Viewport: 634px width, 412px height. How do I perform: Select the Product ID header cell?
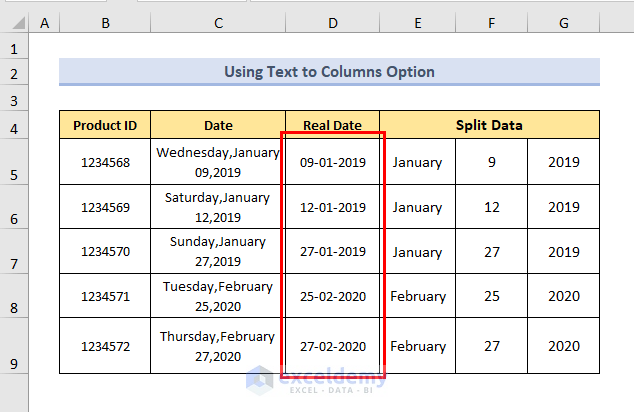[x=105, y=125]
